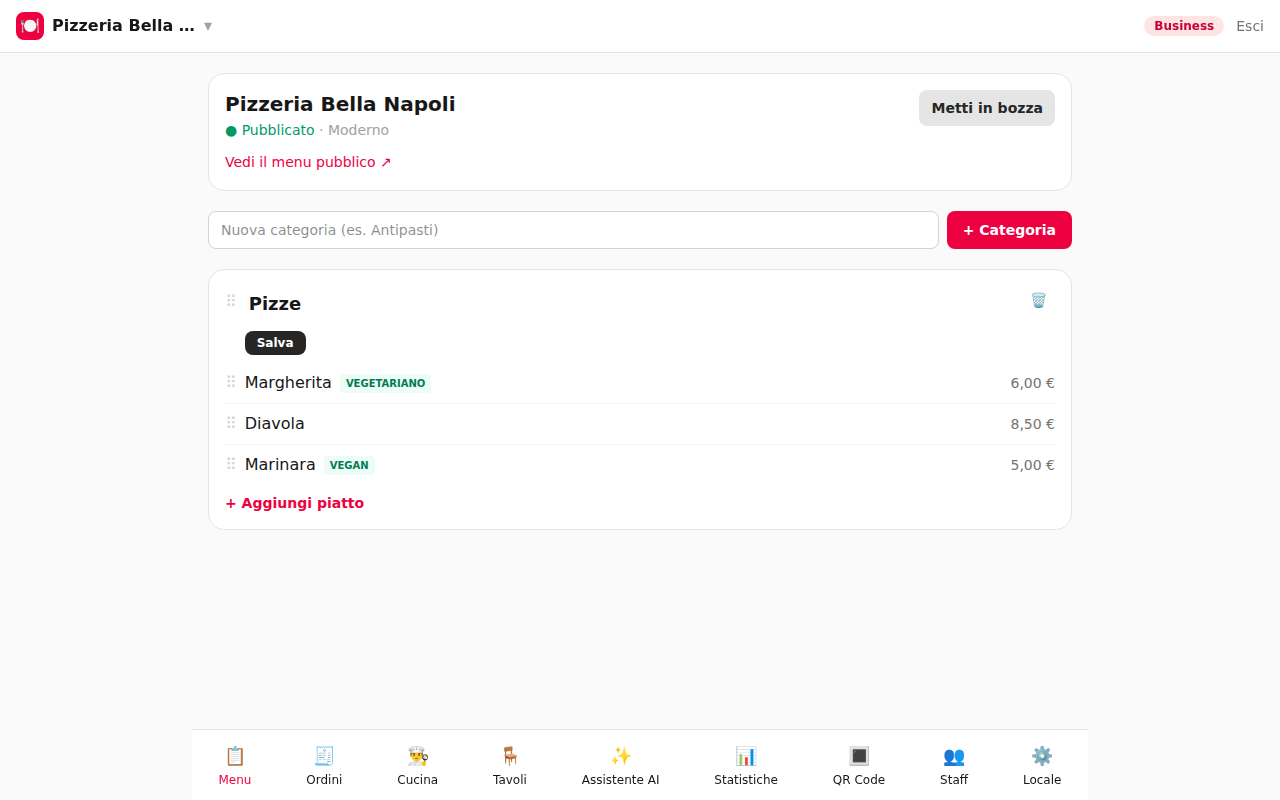The width and height of the screenshot is (1280, 800).
Task: Open the Marinara dish row
Action: 640,465
